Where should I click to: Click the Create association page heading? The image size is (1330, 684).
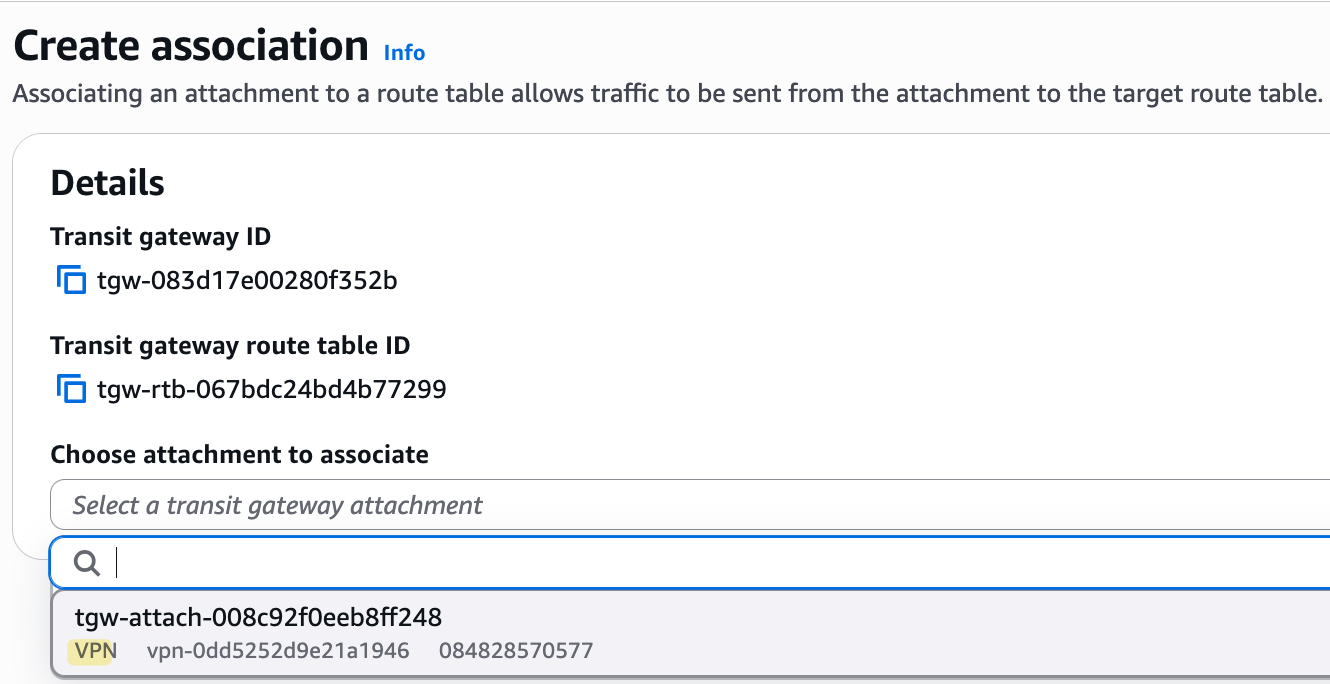pos(191,46)
